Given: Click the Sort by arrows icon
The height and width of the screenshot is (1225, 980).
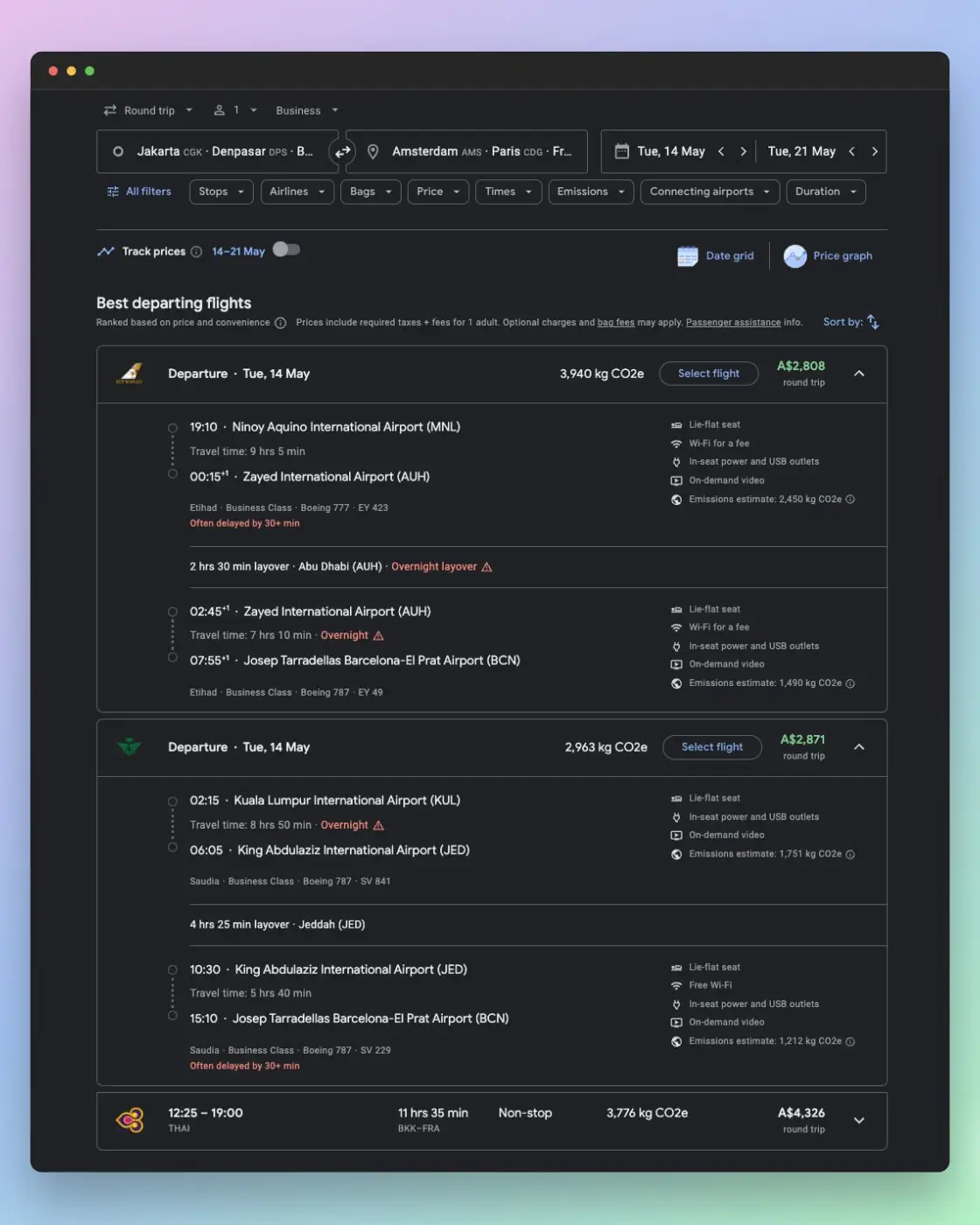Looking at the screenshot, I should coord(872,322).
